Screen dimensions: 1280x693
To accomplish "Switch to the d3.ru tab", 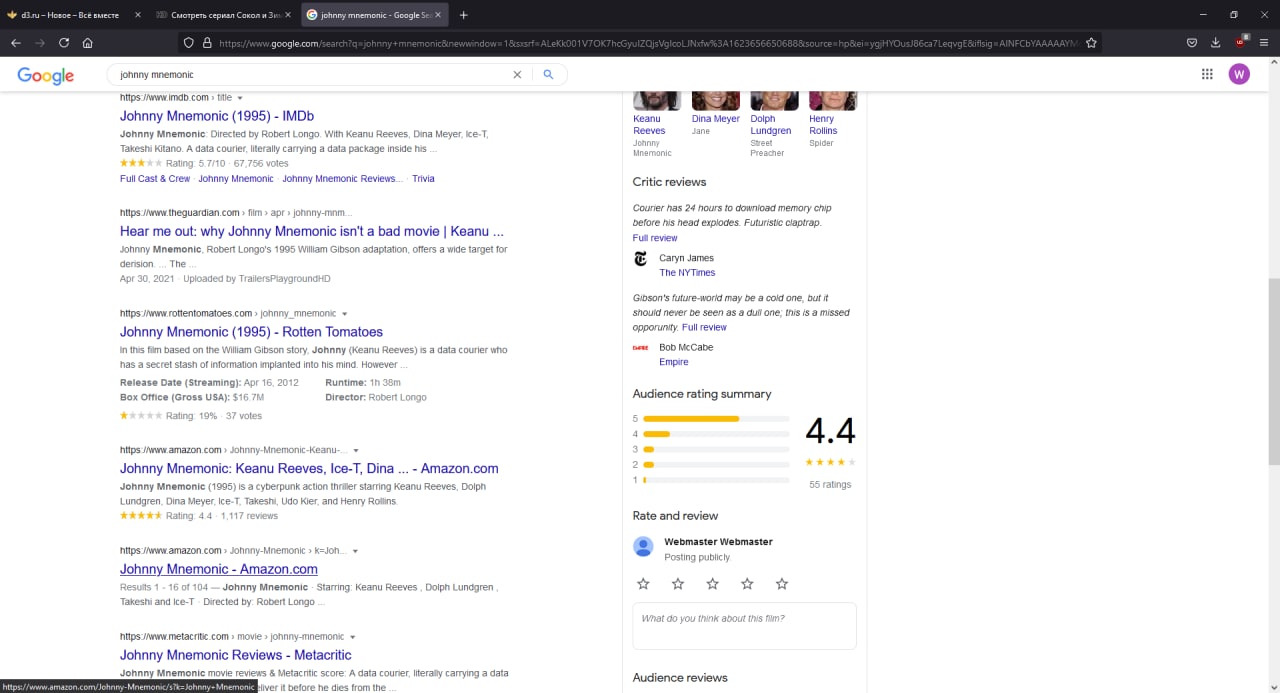I will coord(75,15).
